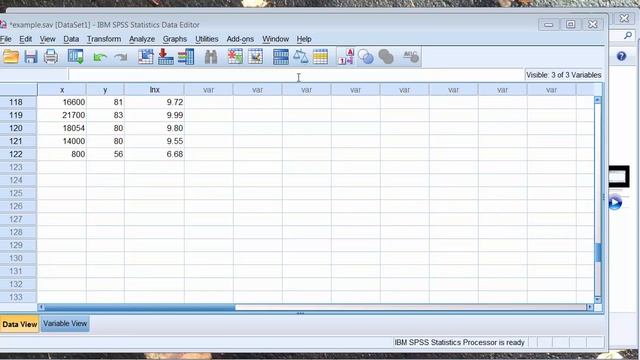
Task: Click the Go to case icon
Action: [x=146, y=57]
